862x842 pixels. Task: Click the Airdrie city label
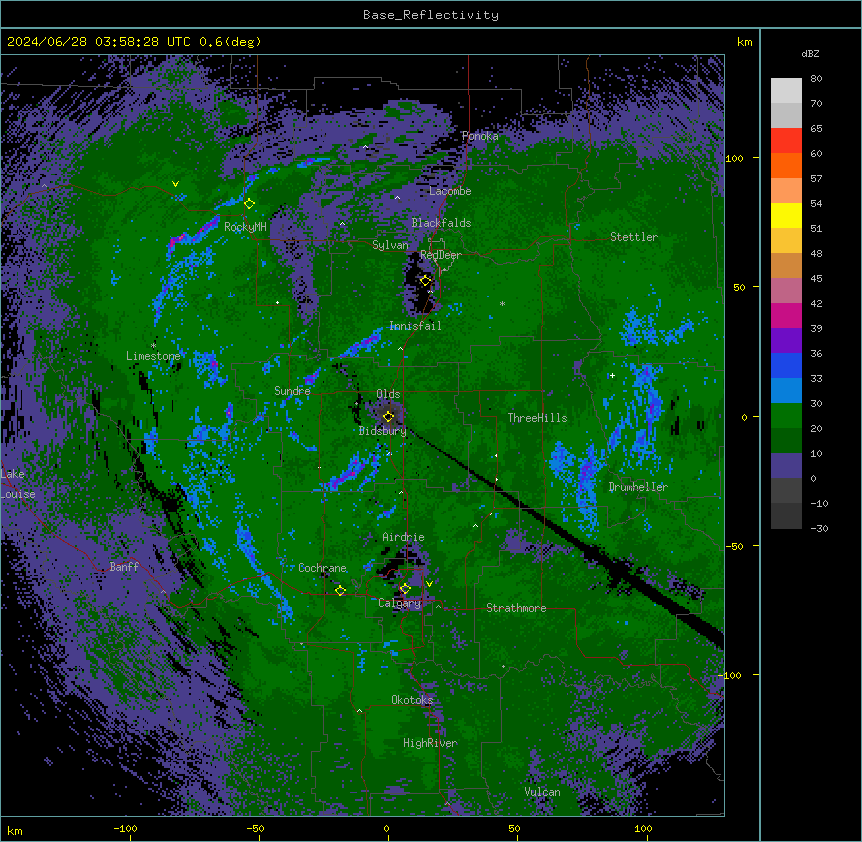pos(404,537)
